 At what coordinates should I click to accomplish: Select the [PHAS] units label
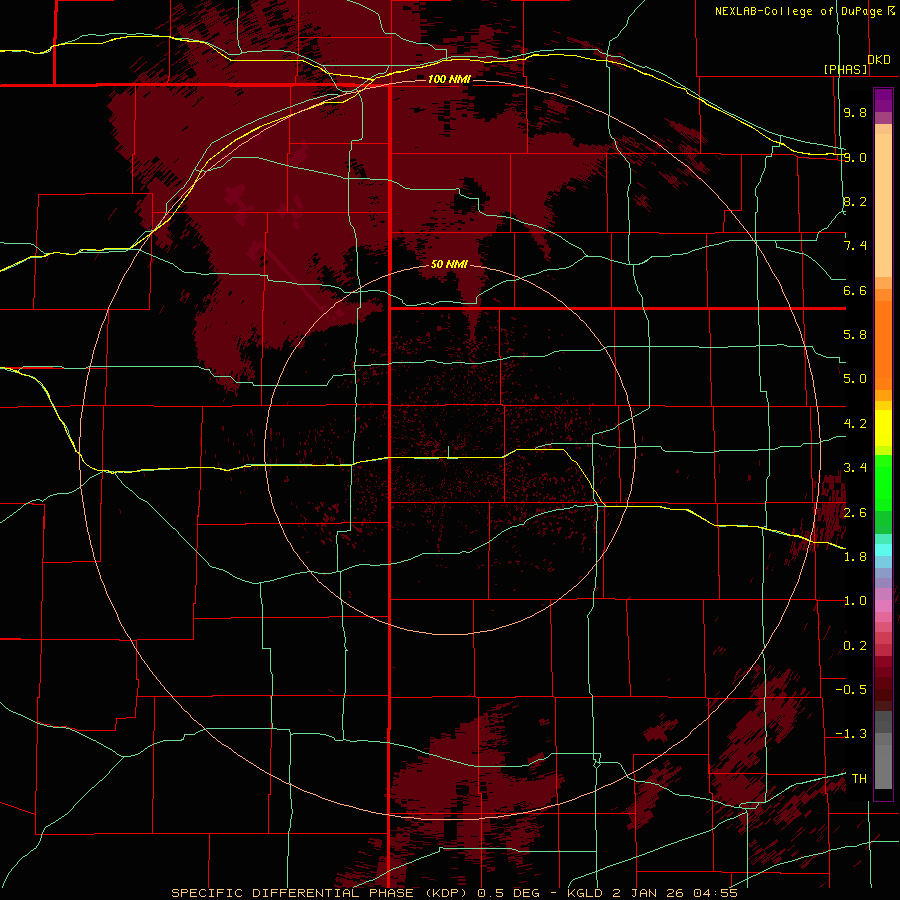(845, 69)
